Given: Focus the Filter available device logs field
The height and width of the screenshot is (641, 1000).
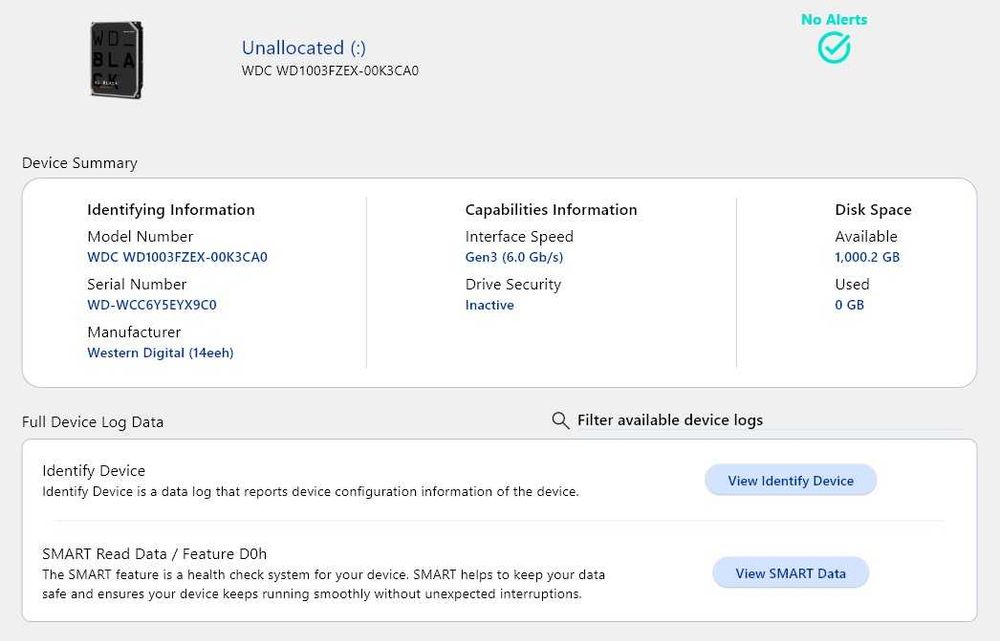Looking at the screenshot, I should [x=670, y=421].
